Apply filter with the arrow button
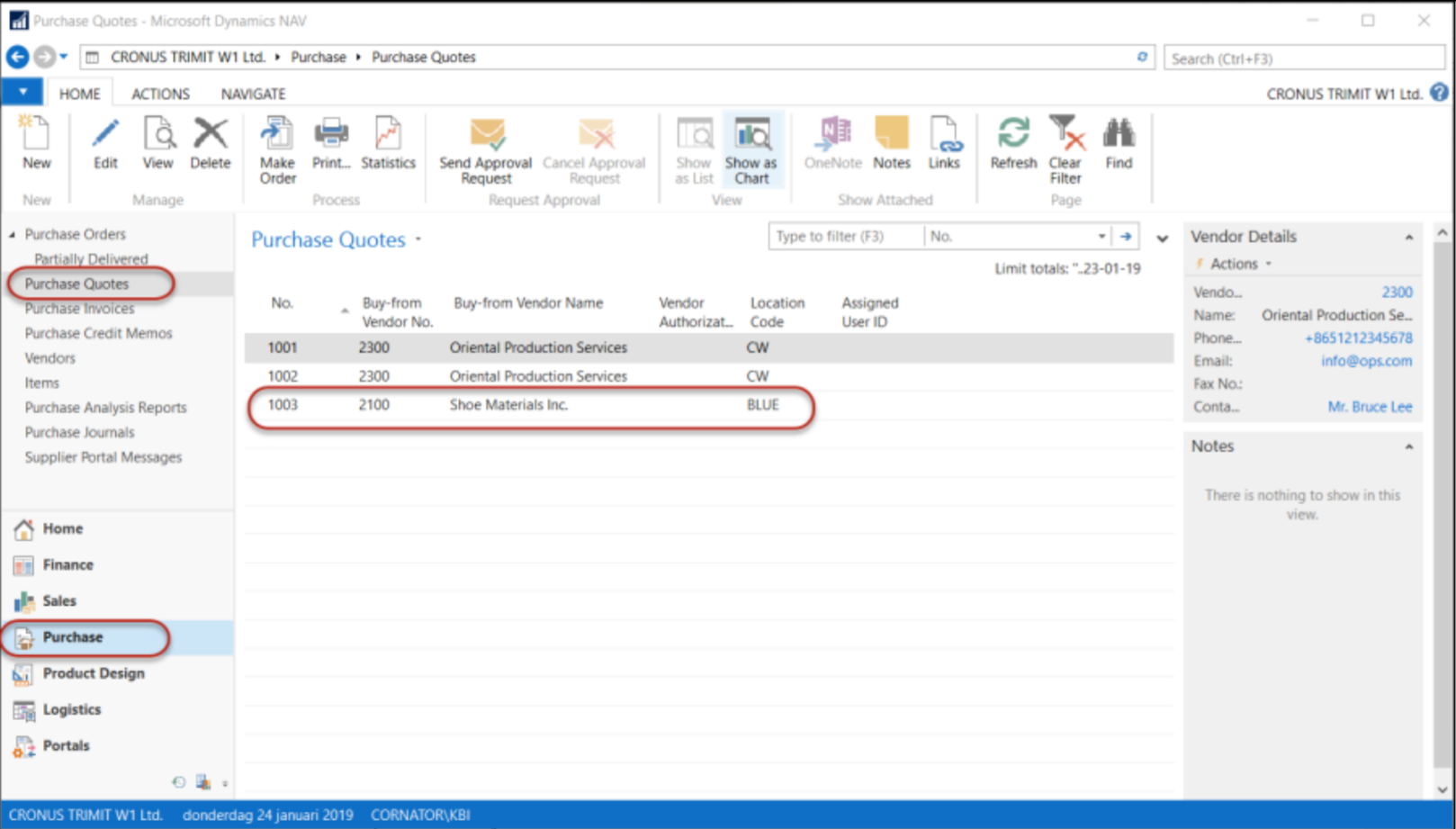Image resolution: width=1456 pixels, height=829 pixels. [1126, 236]
